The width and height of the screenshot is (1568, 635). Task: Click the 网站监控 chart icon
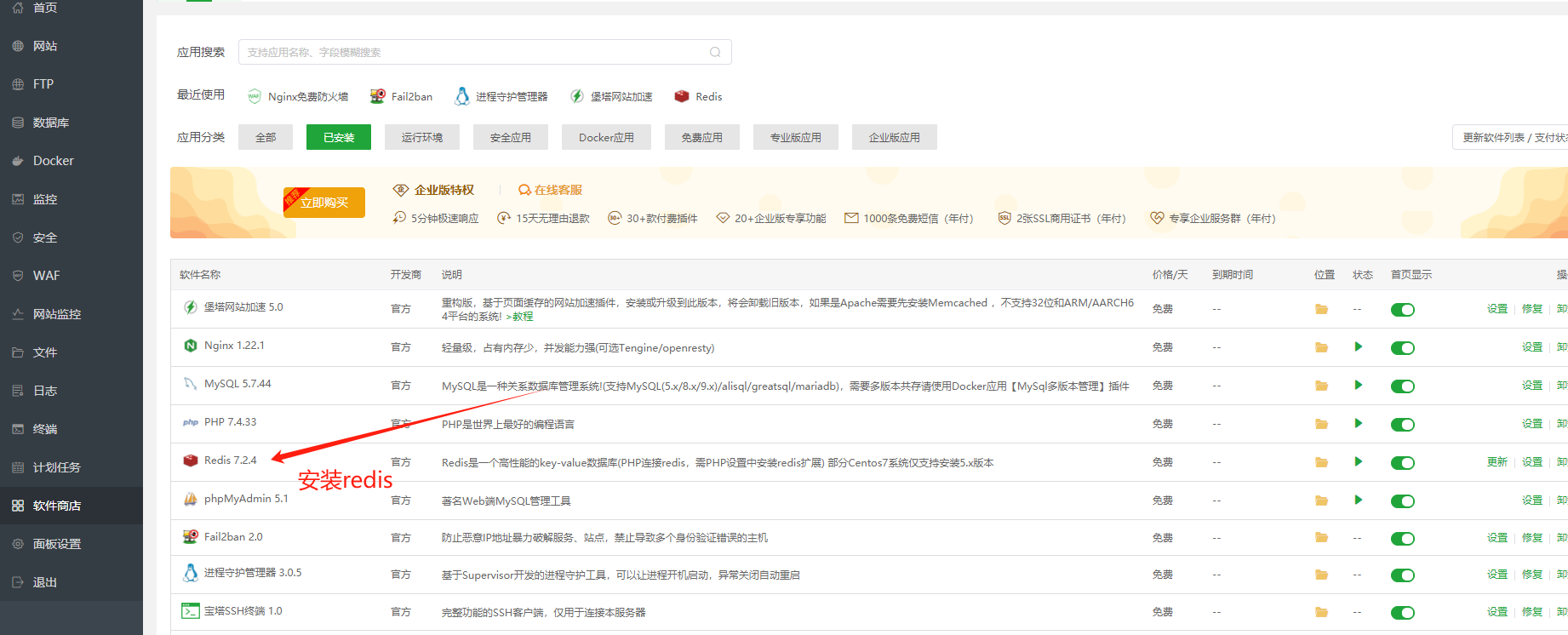(x=18, y=314)
